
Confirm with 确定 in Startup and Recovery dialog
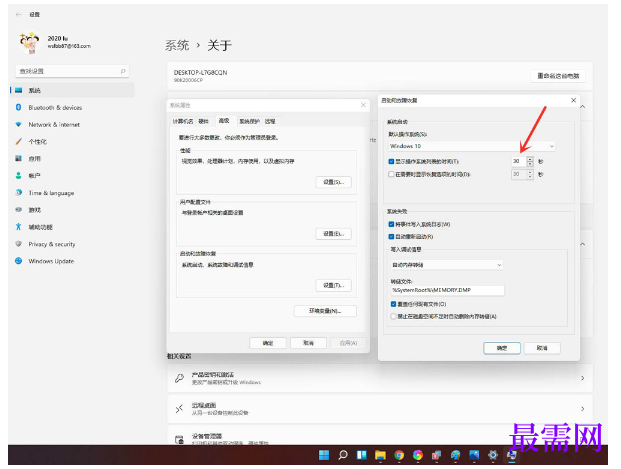[502, 348]
